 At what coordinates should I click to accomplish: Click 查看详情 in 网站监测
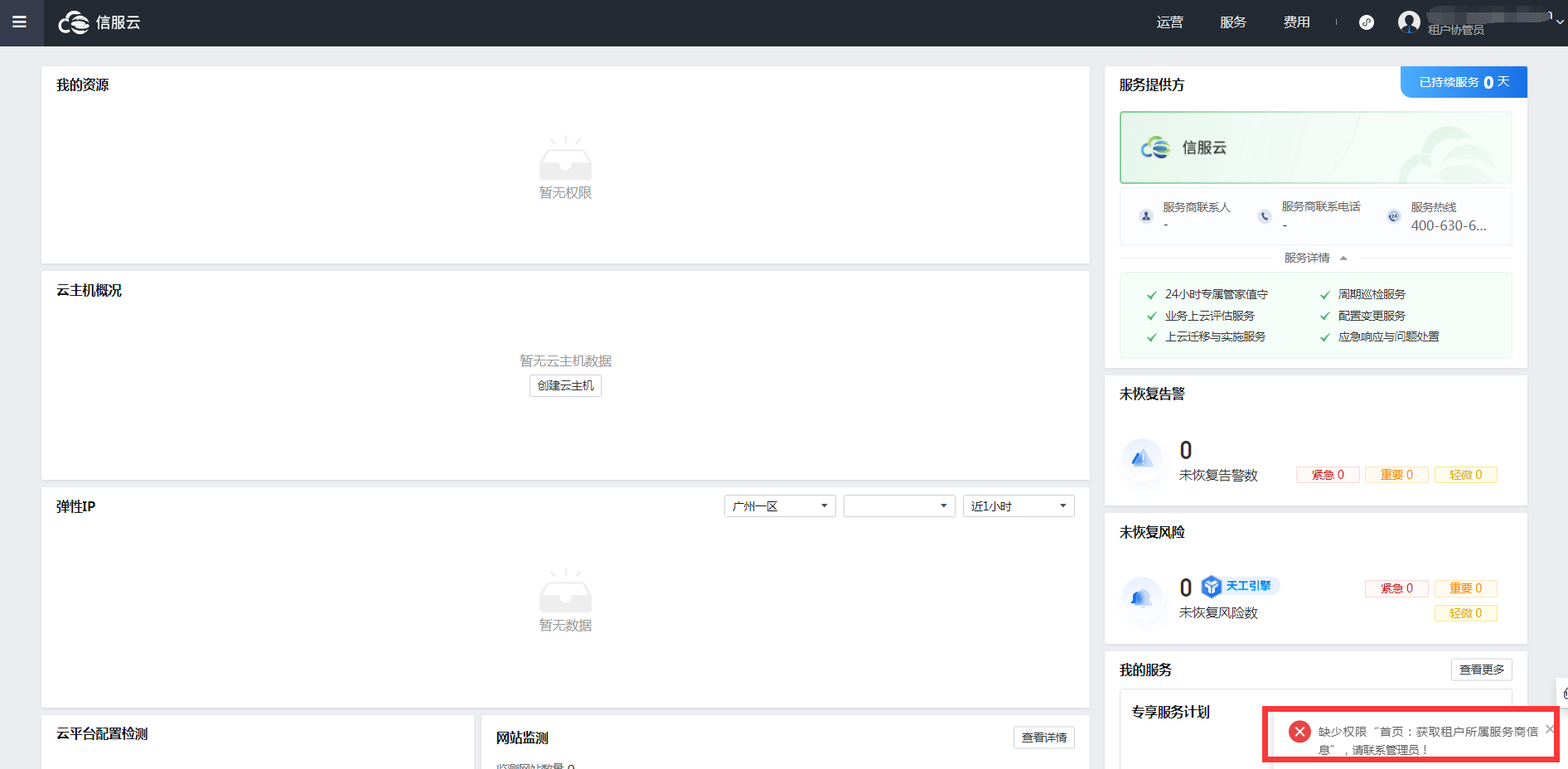click(x=1043, y=738)
